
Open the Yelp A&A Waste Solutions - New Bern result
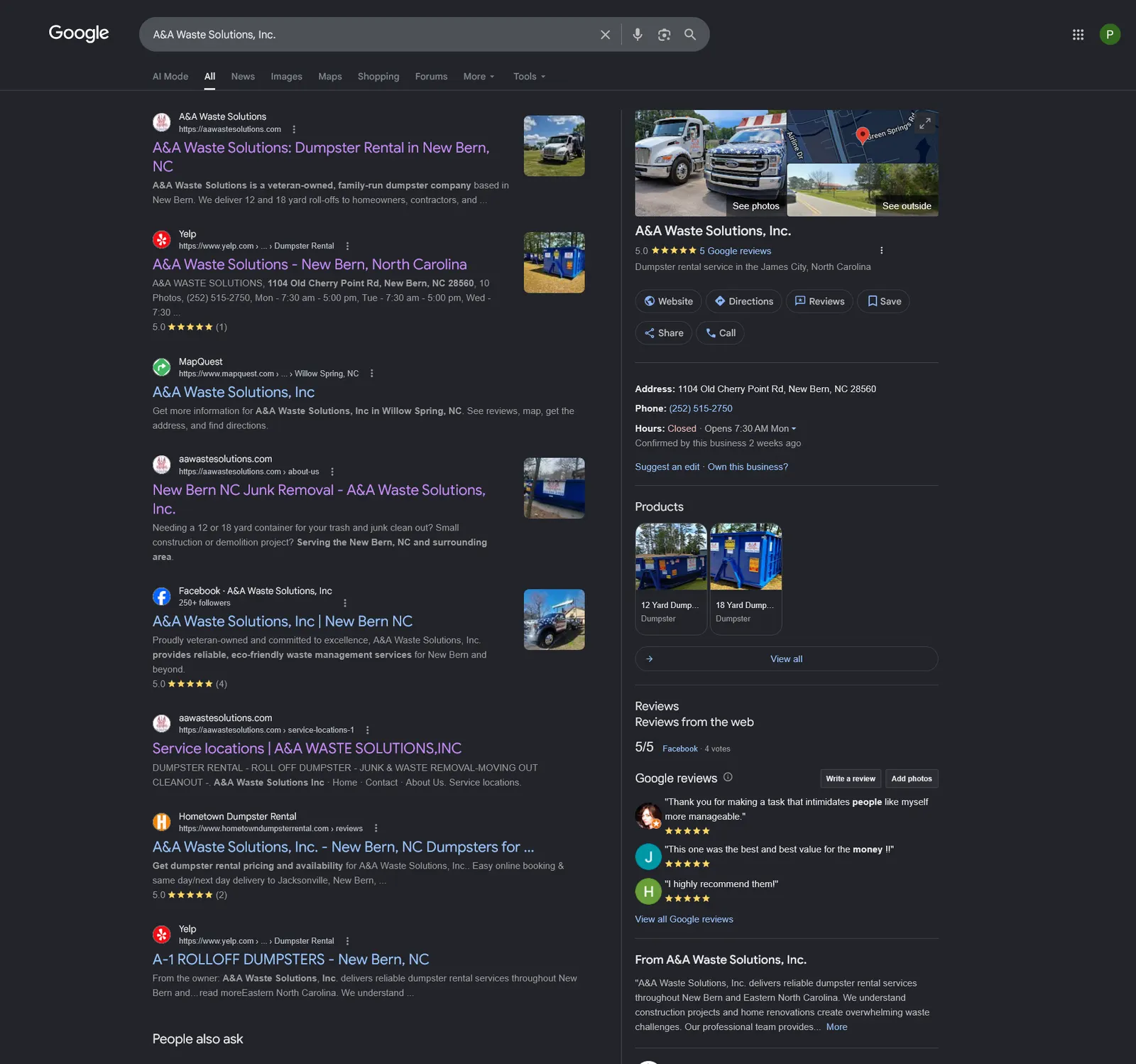[x=310, y=264]
